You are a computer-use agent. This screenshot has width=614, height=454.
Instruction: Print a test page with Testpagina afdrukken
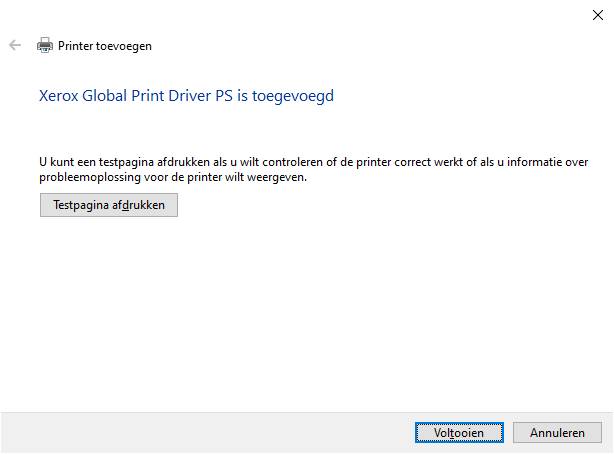108,205
